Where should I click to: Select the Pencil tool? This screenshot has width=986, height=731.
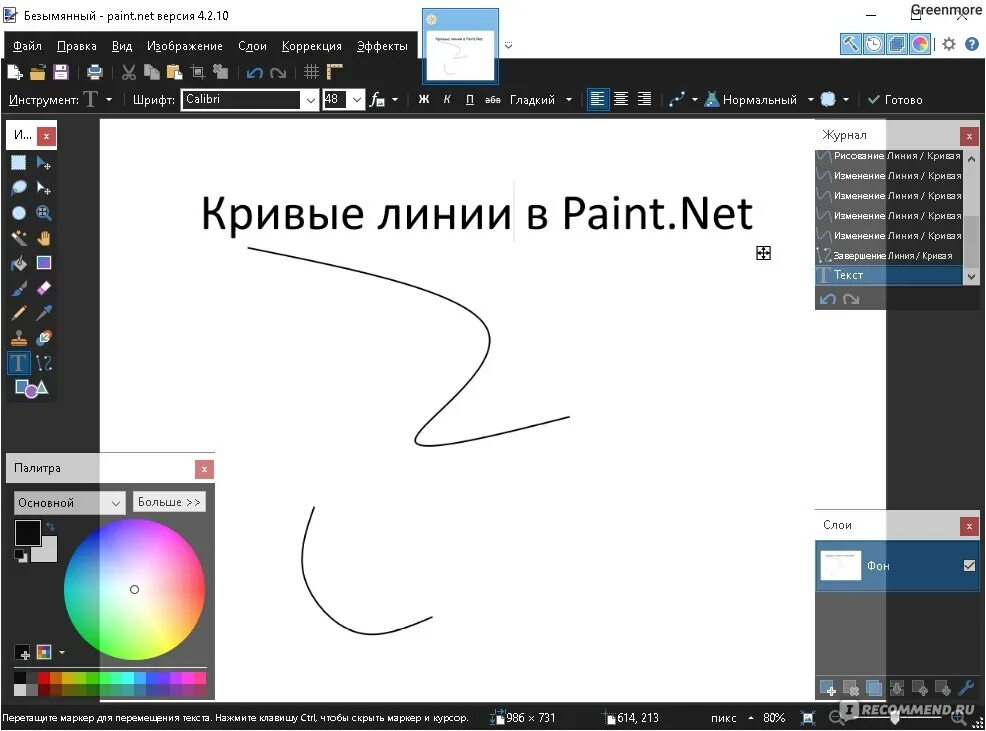tap(19, 313)
